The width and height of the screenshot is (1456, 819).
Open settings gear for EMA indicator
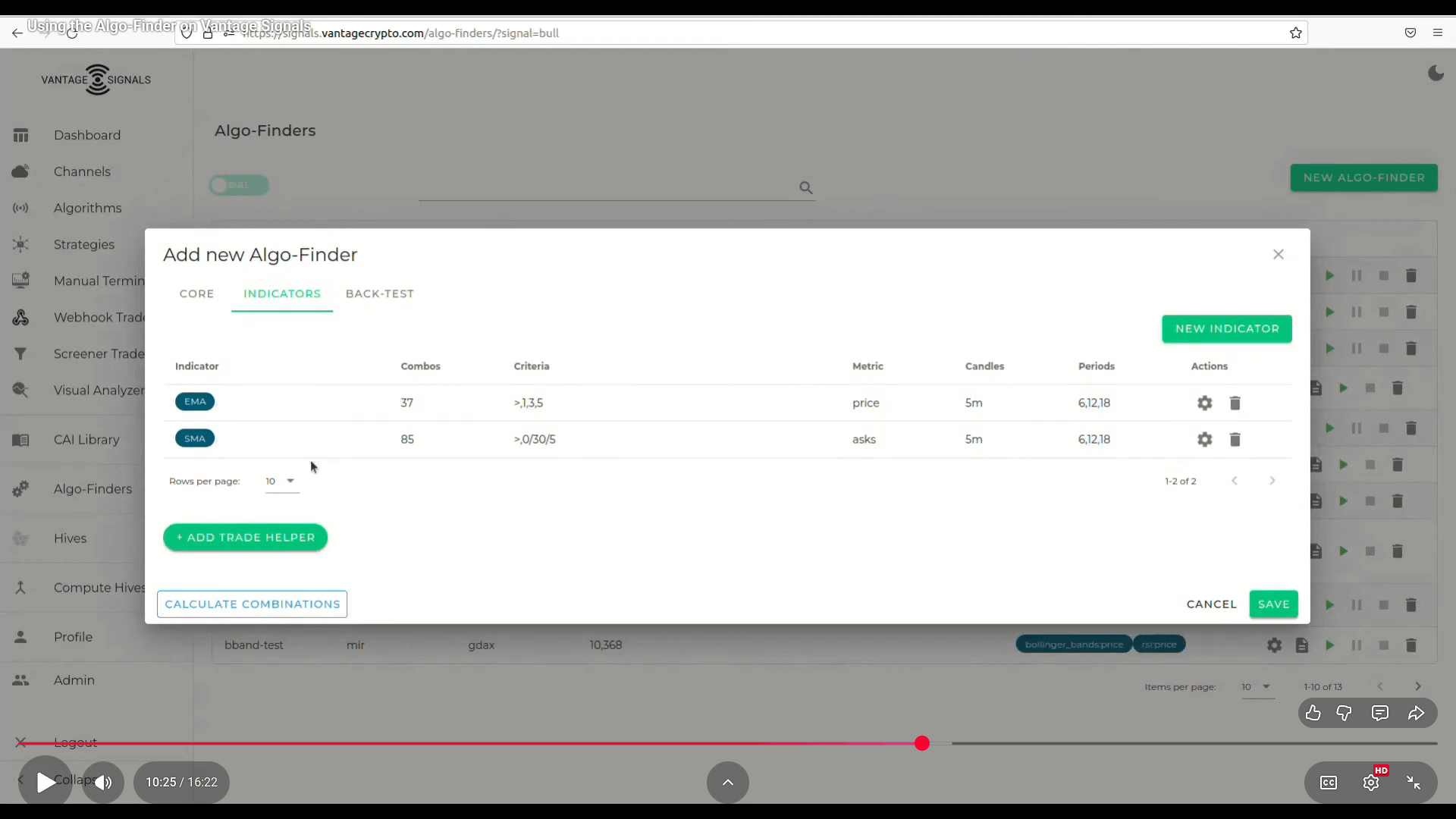pos(1204,403)
